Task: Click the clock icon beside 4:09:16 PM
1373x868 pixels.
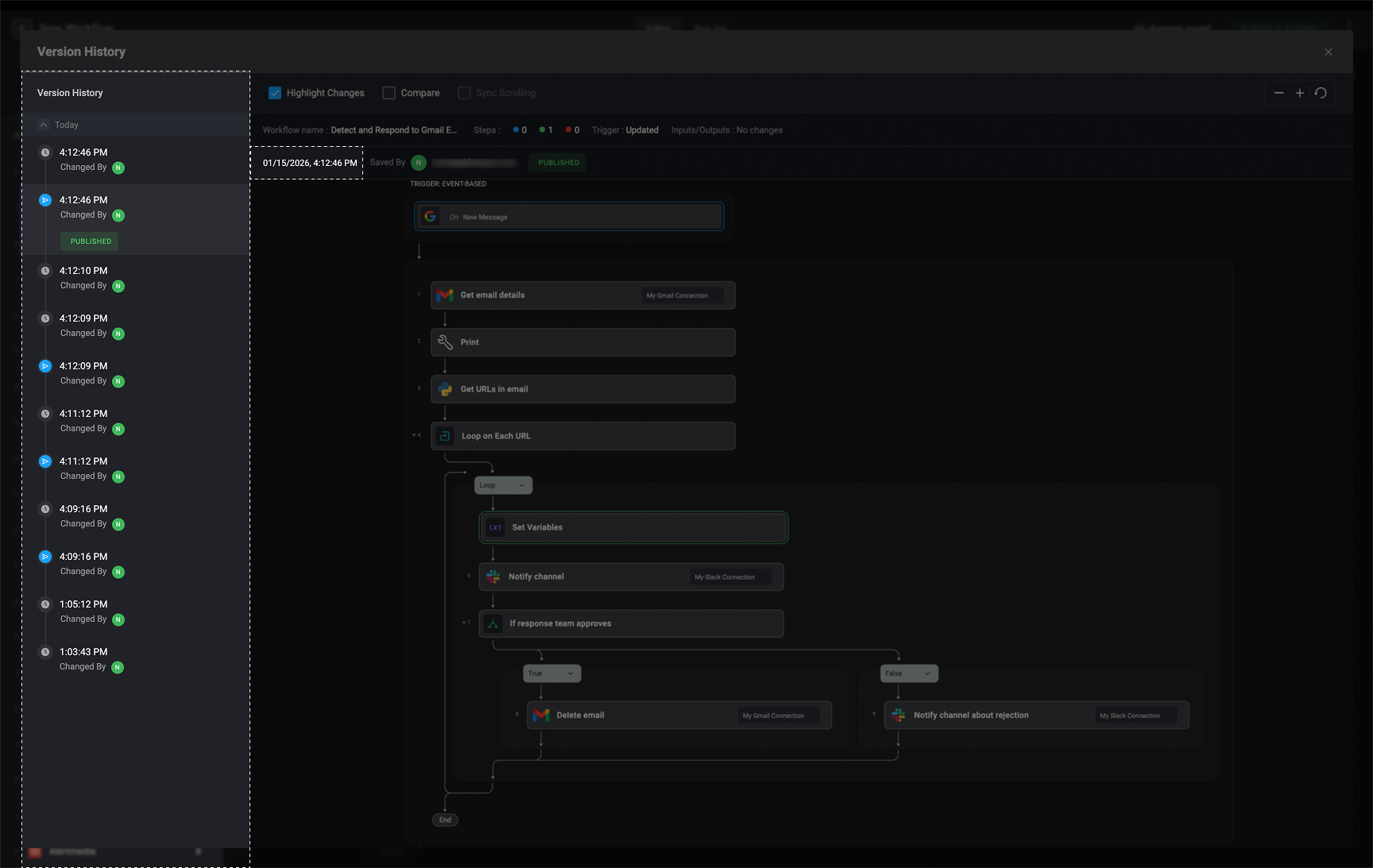Action: (45, 509)
